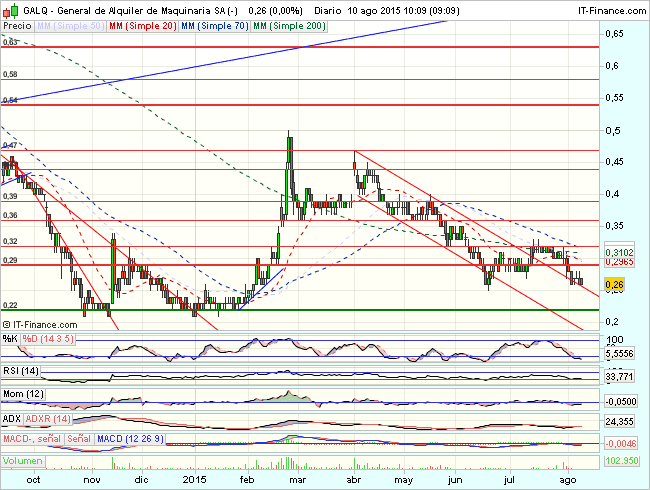Click the Señal label in MACD panel
Viewport: 650px width, 490px height.
point(79,439)
